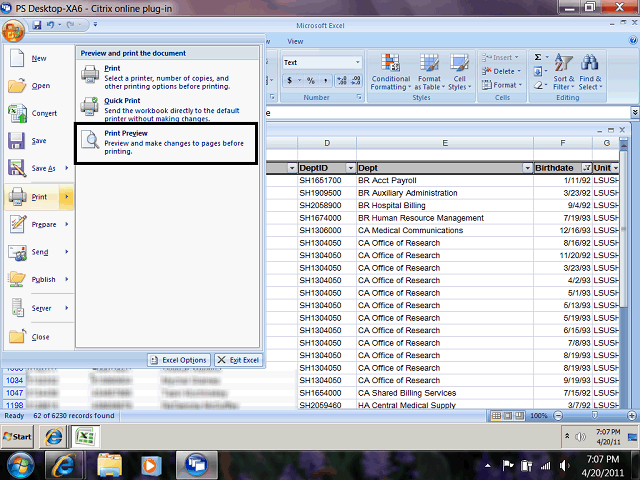The image size is (640, 480).
Task: Choose Quick Print in the menu
Action: (167, 106)
